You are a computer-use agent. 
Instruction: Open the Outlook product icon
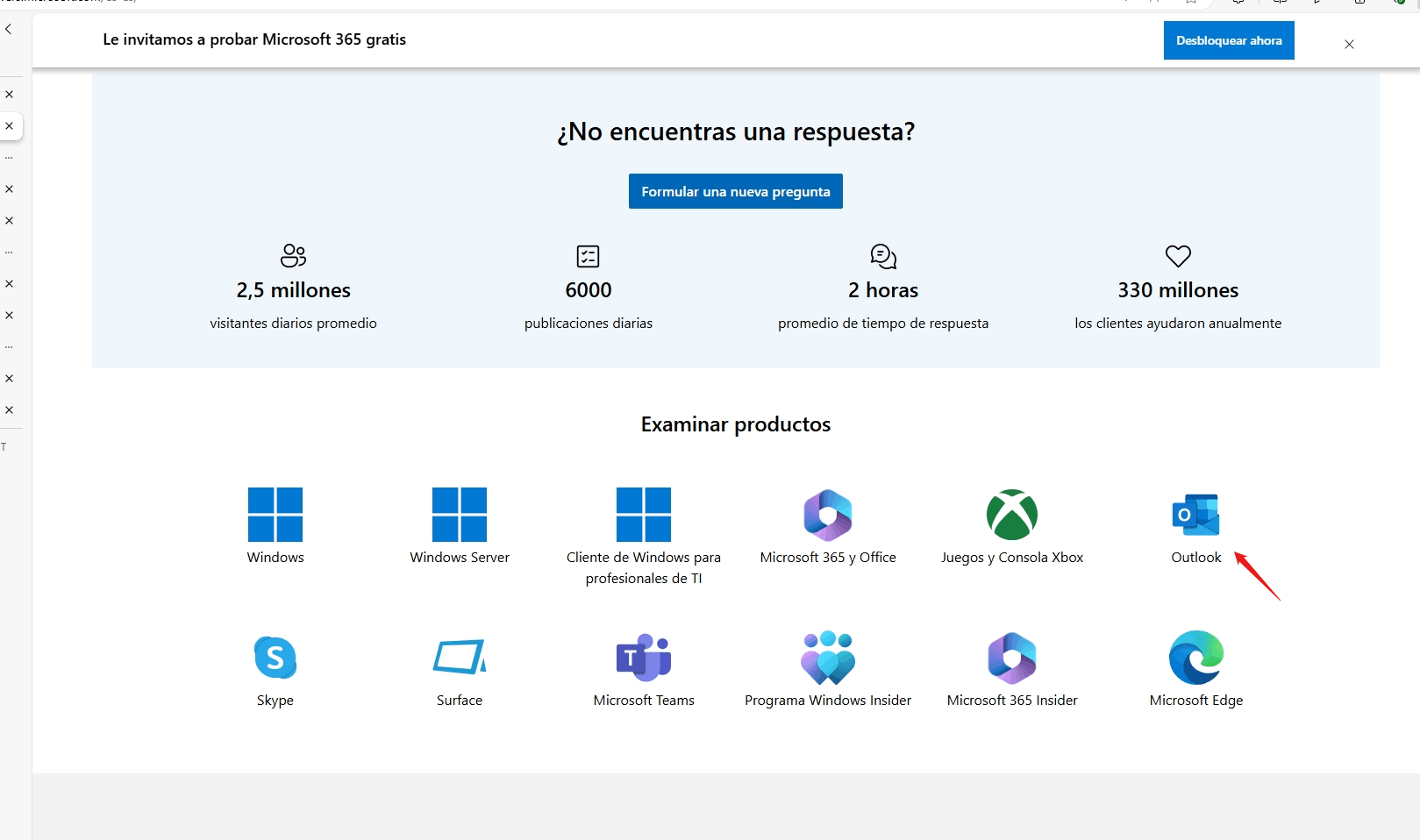pyautogui.click(x=1196, y=515)
